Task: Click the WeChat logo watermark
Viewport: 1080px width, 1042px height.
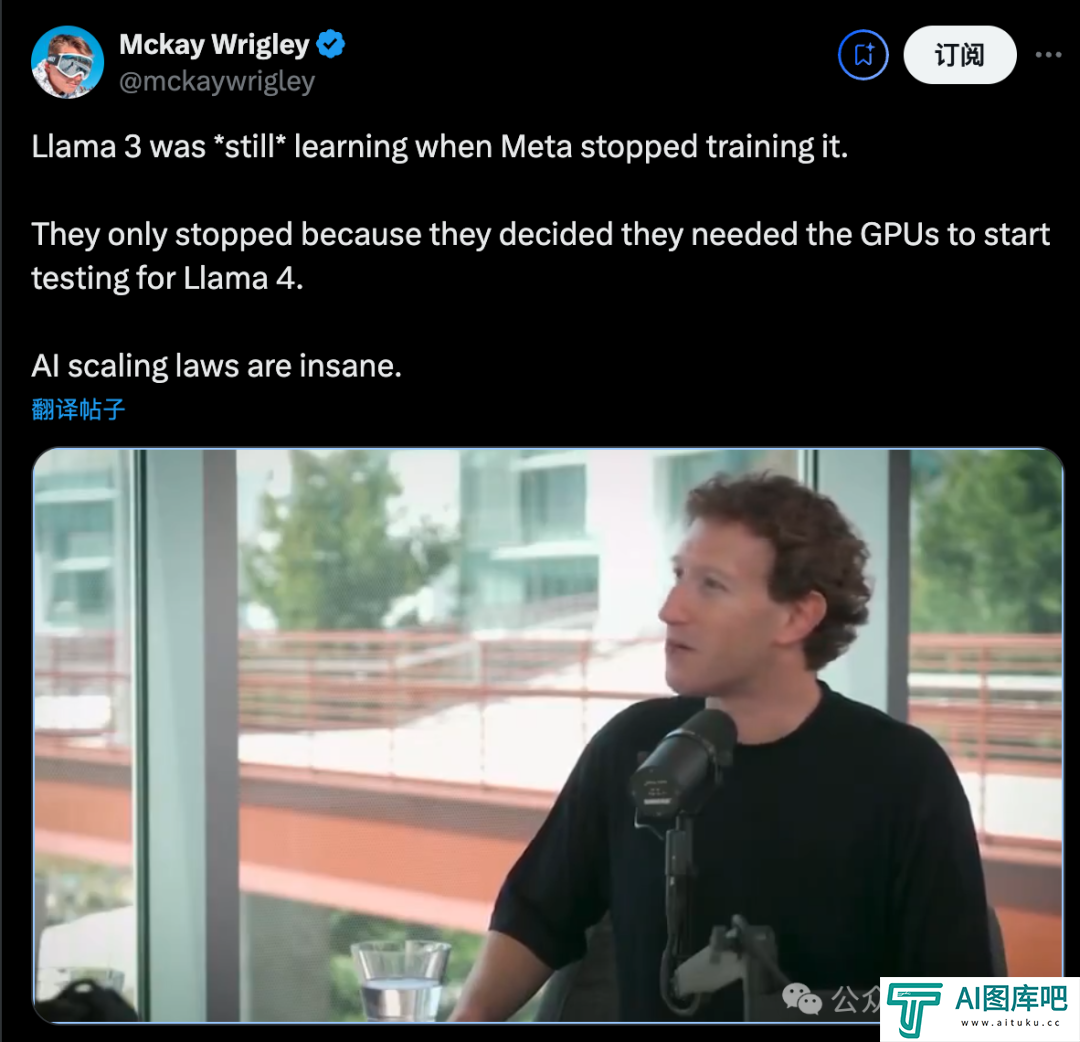Action: tap(802, 999)
